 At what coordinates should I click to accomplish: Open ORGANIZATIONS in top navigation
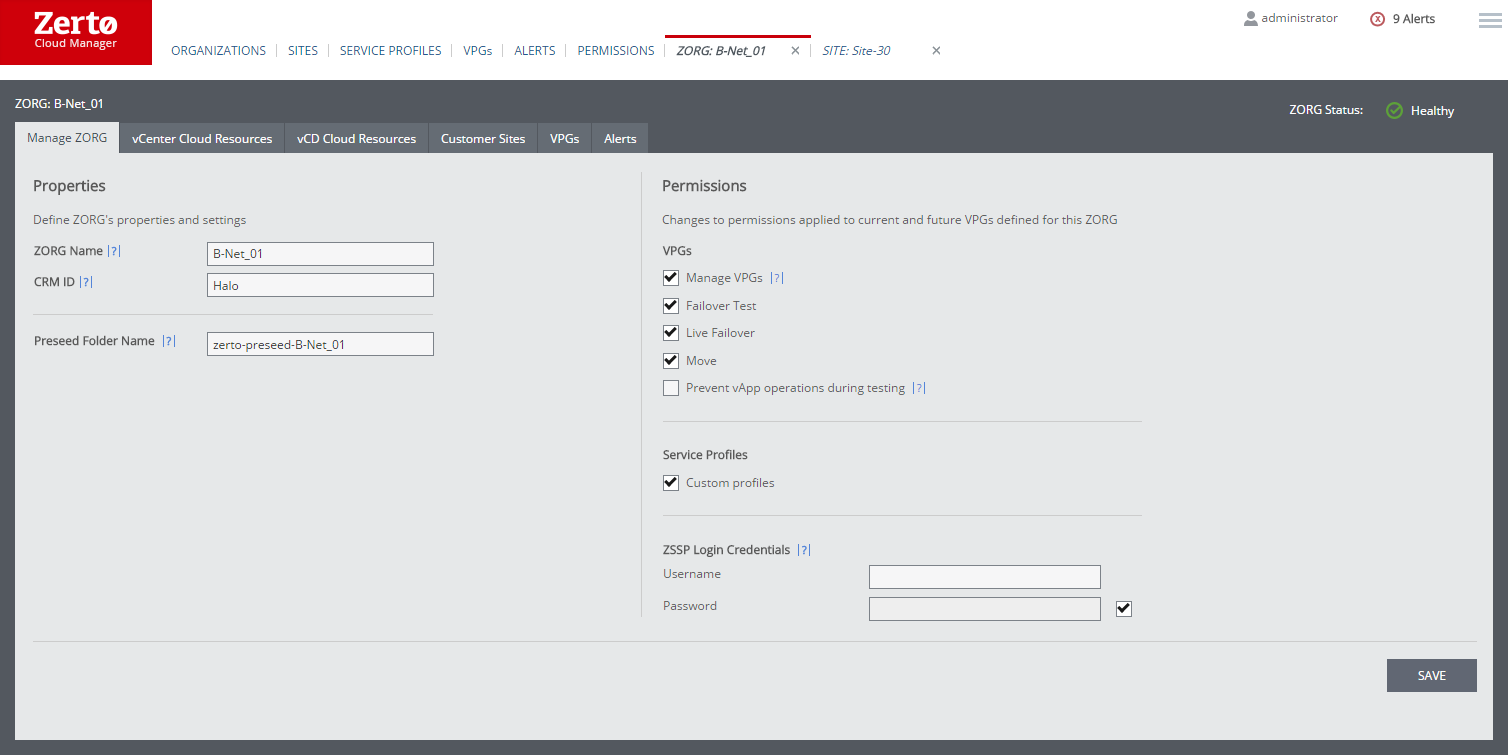click(x=219, y=51)
